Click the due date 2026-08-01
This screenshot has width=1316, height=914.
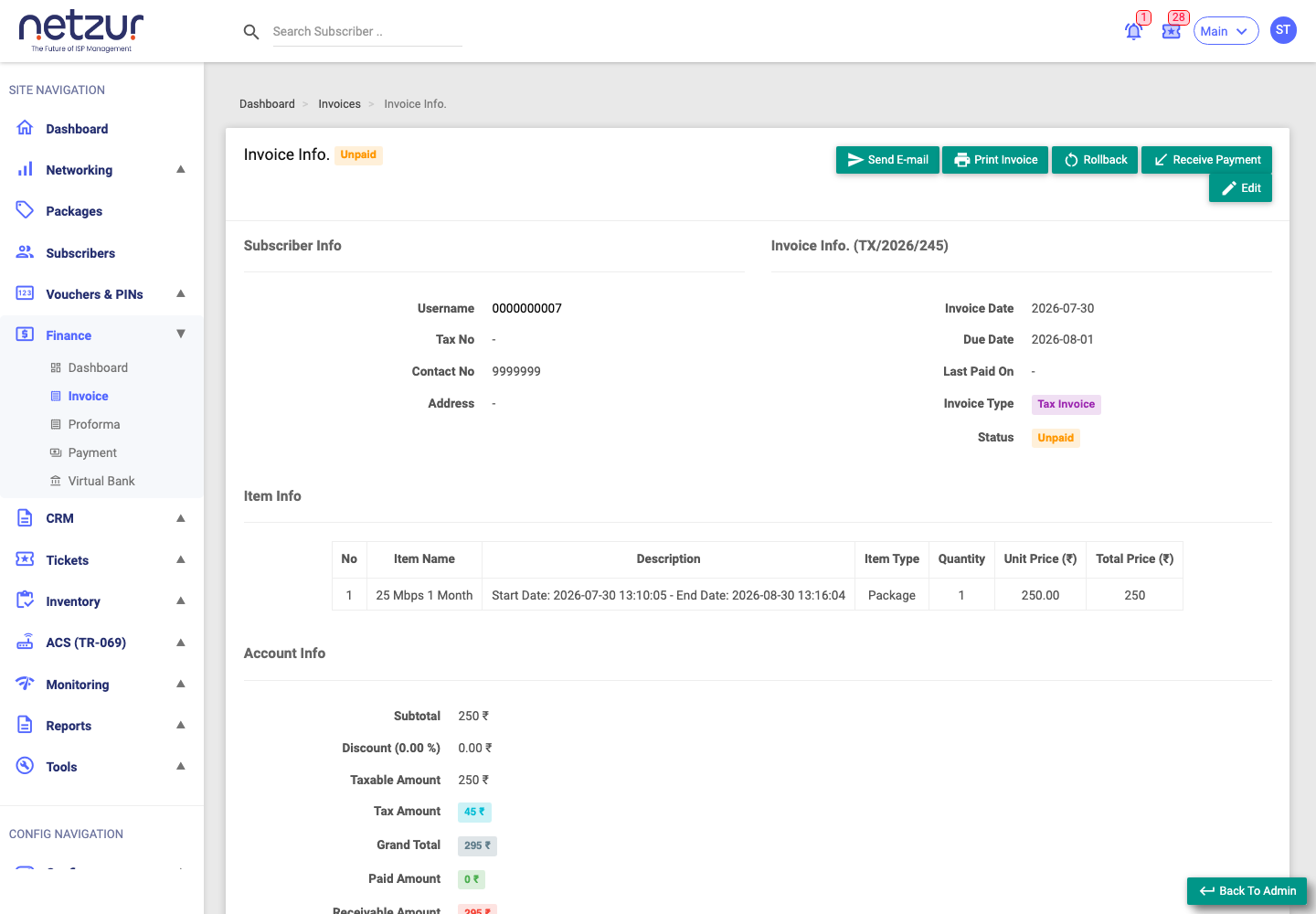pos(1062,340)
